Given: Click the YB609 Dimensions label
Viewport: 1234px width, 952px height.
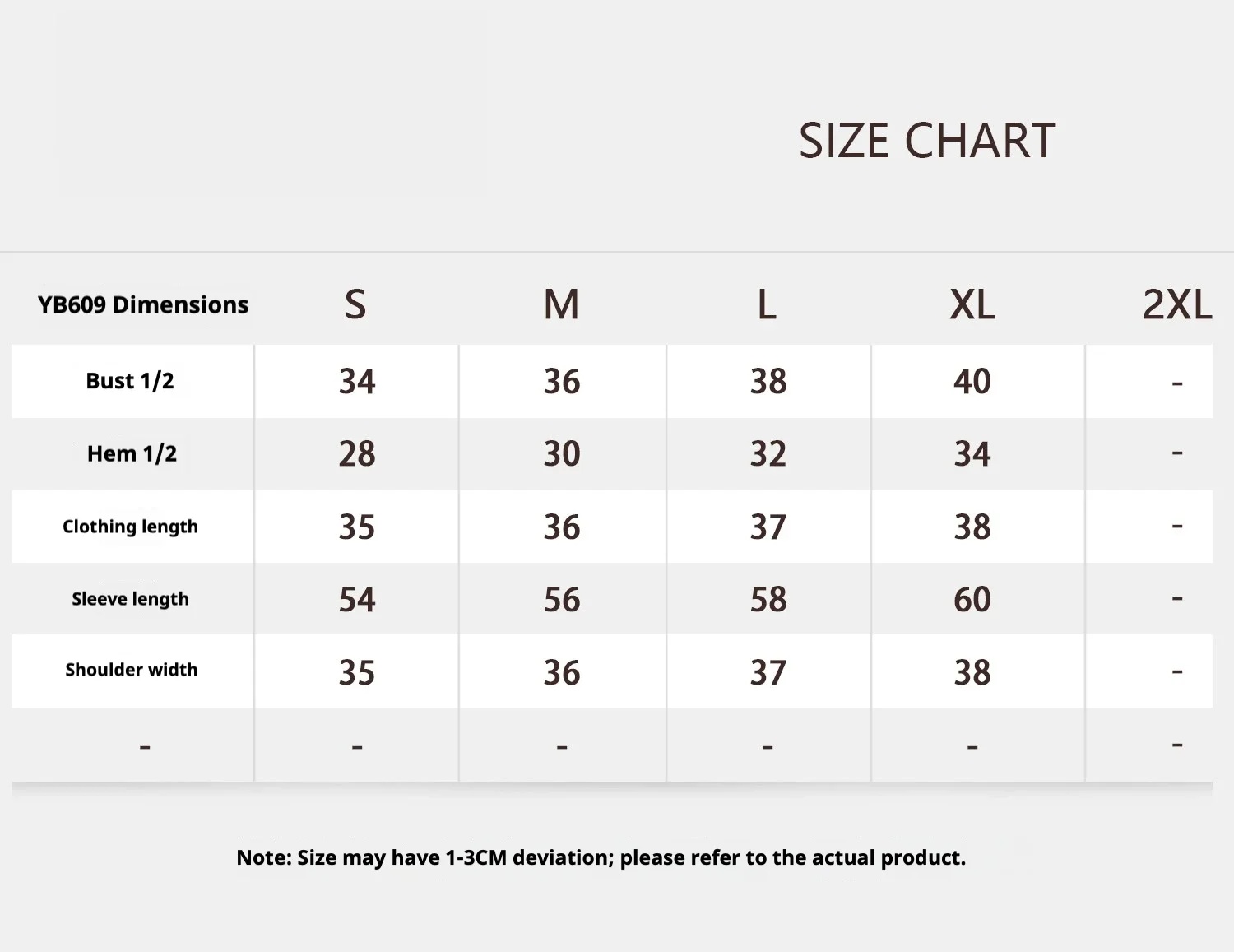Looking at the screenshot, I should pyautogui.click(x=143, y=304).
